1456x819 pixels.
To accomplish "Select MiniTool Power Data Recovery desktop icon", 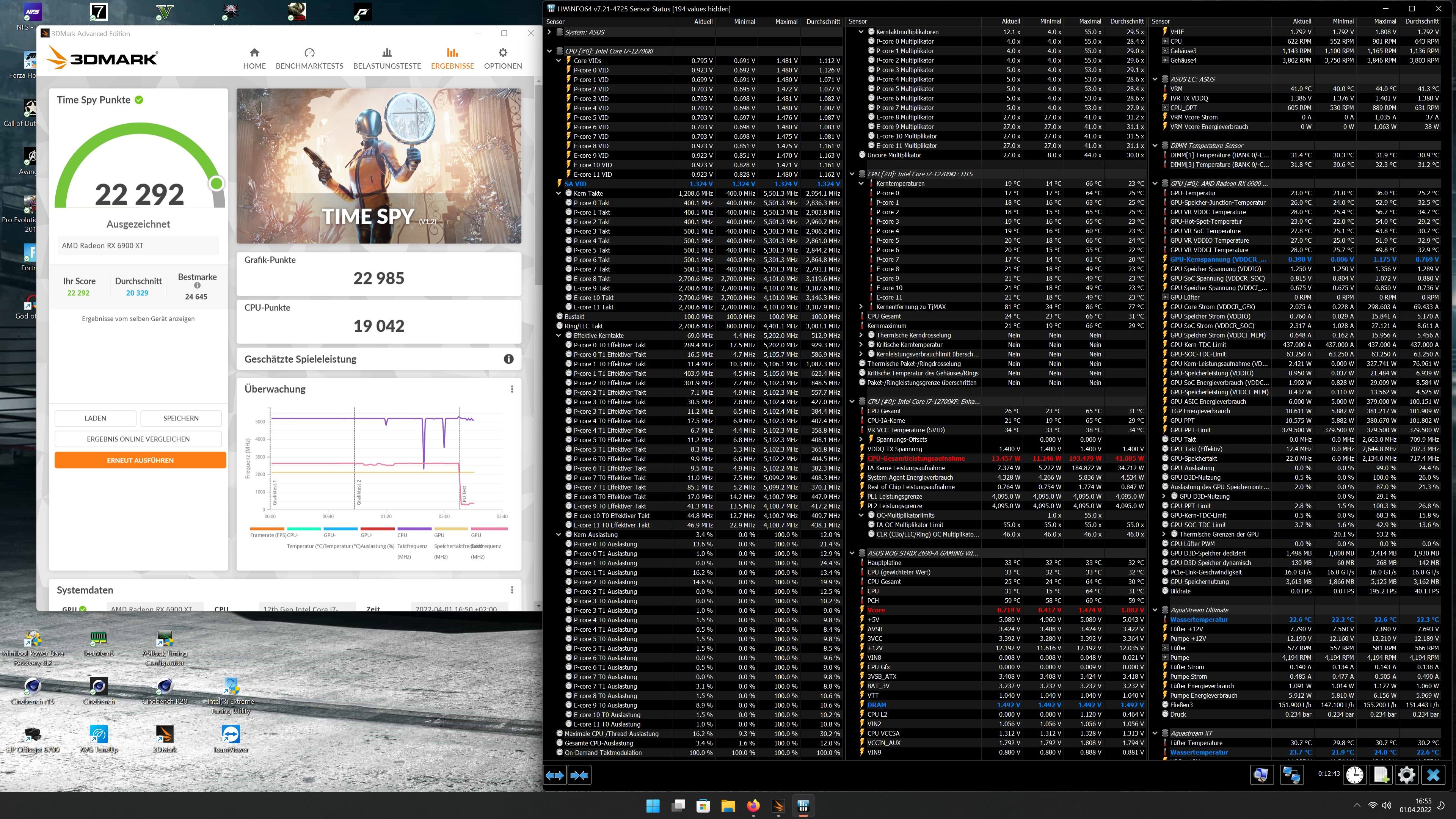I will click(33, 648).
